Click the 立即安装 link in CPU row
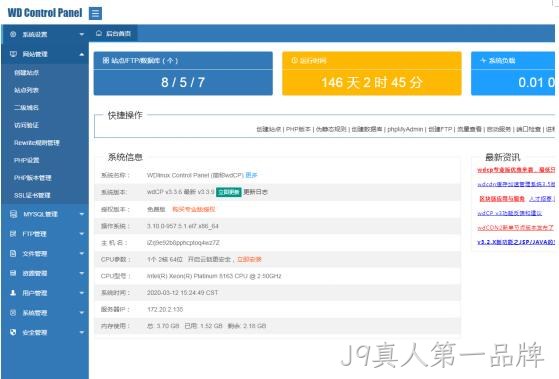 click(x=249, y=259)
